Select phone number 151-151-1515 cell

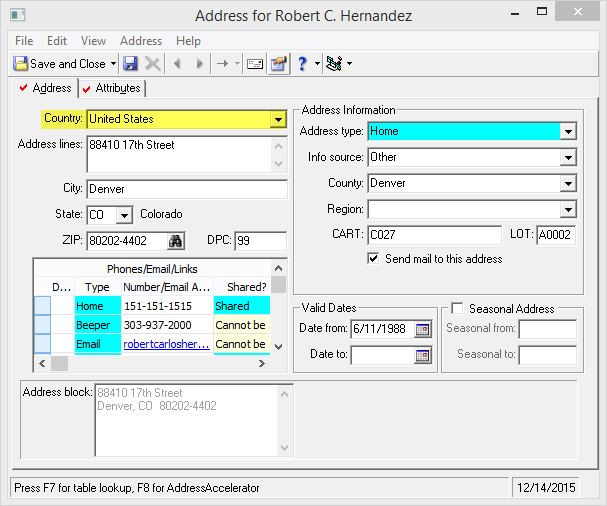click(x=167, y=306)
